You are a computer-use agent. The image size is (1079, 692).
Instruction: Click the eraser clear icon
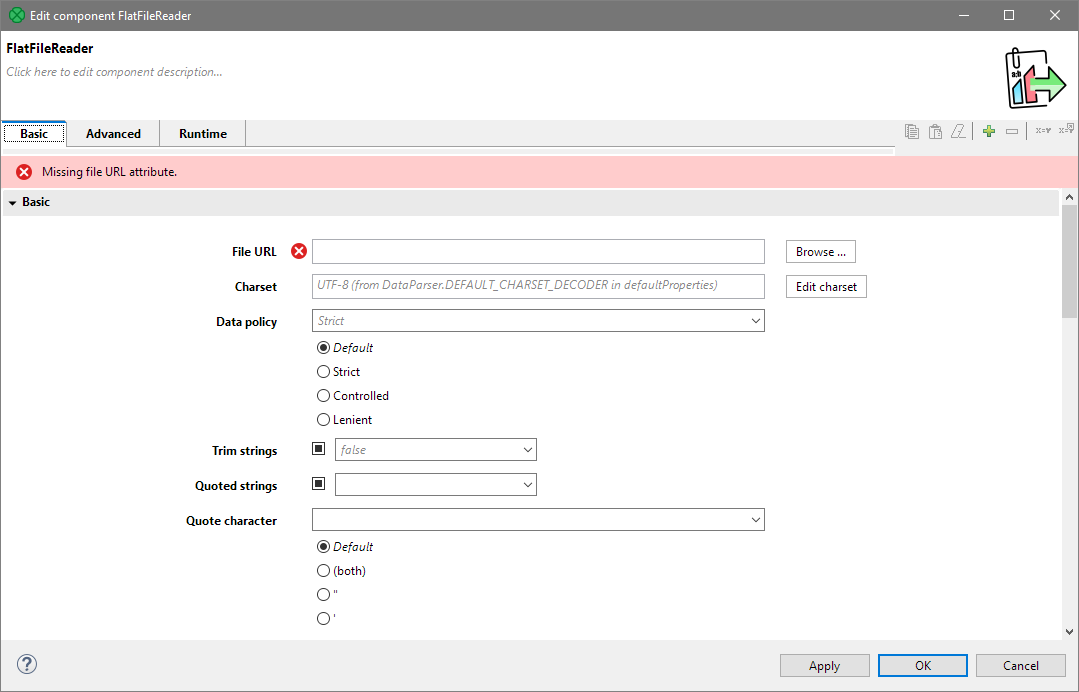[958, 131]
